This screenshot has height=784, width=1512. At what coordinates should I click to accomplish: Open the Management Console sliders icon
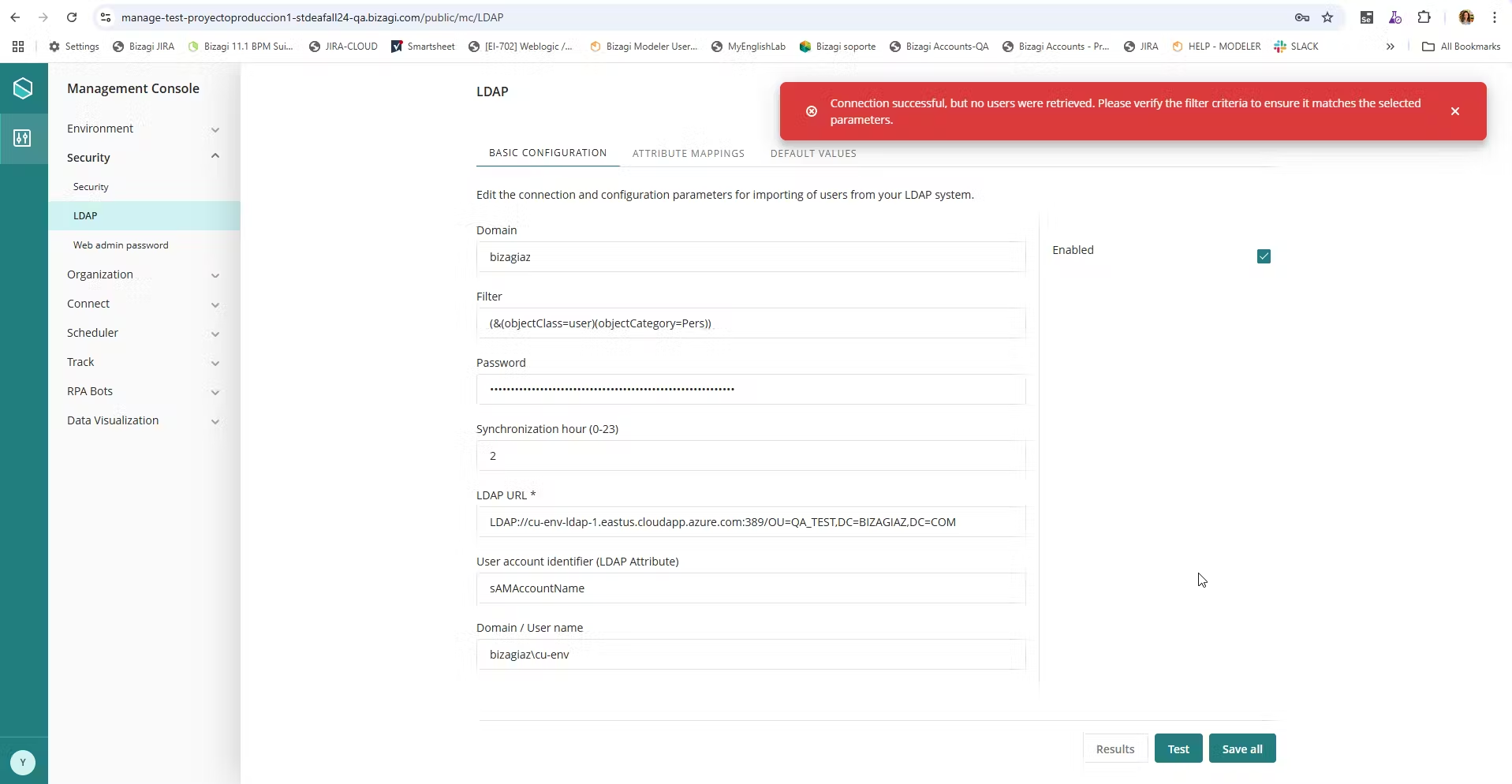pos(23,139)
